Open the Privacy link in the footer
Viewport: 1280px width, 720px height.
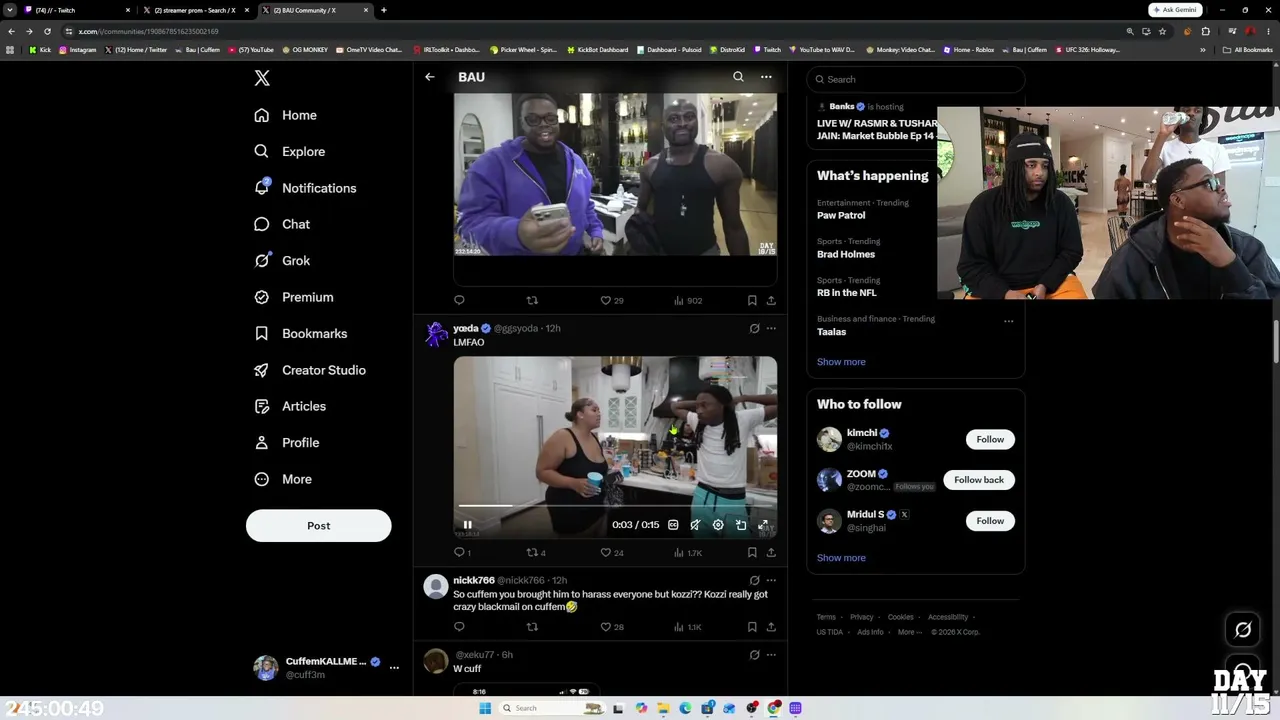coord(862,617)
